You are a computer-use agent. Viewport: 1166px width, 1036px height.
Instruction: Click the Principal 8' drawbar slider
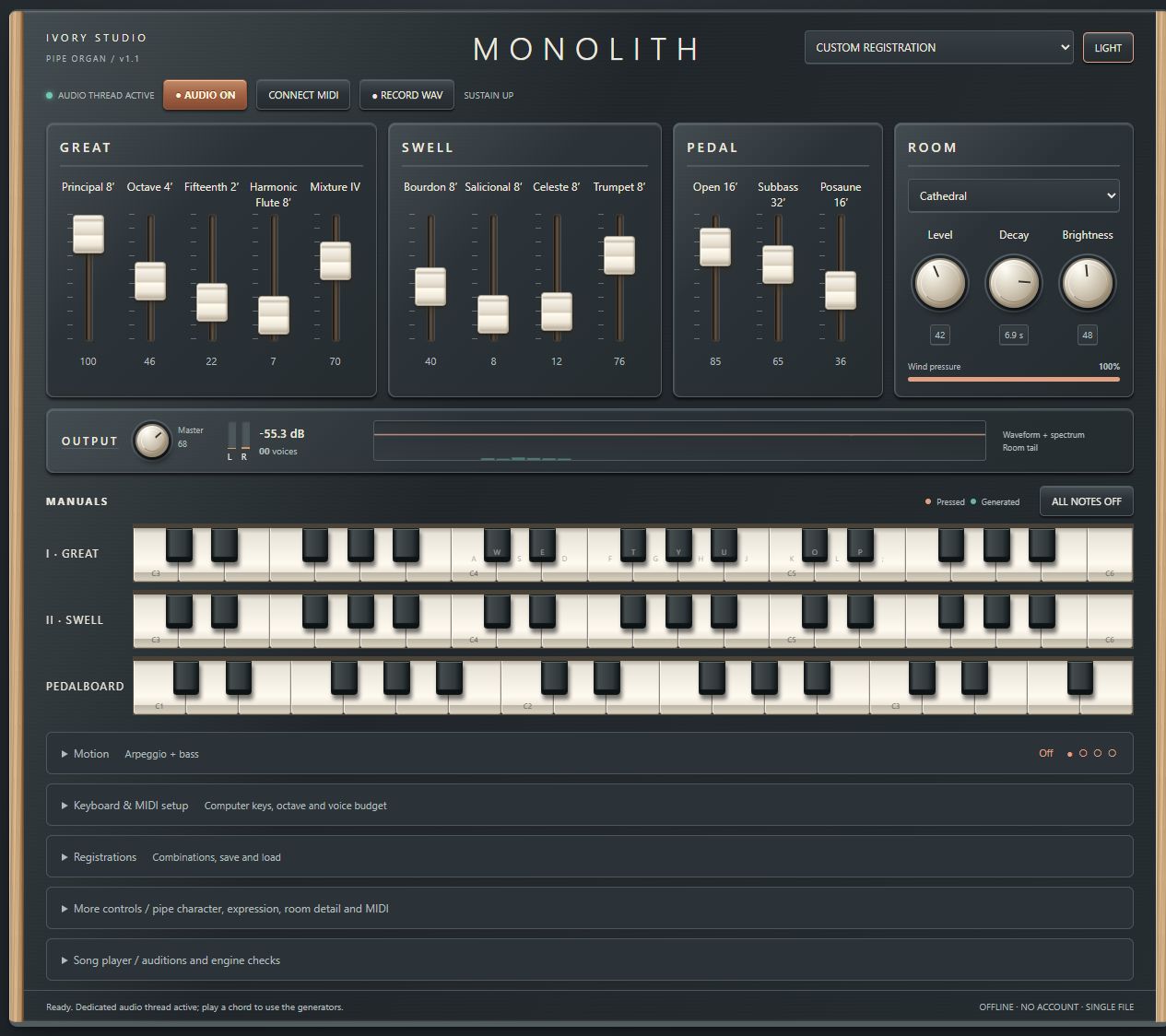[88, 234]
